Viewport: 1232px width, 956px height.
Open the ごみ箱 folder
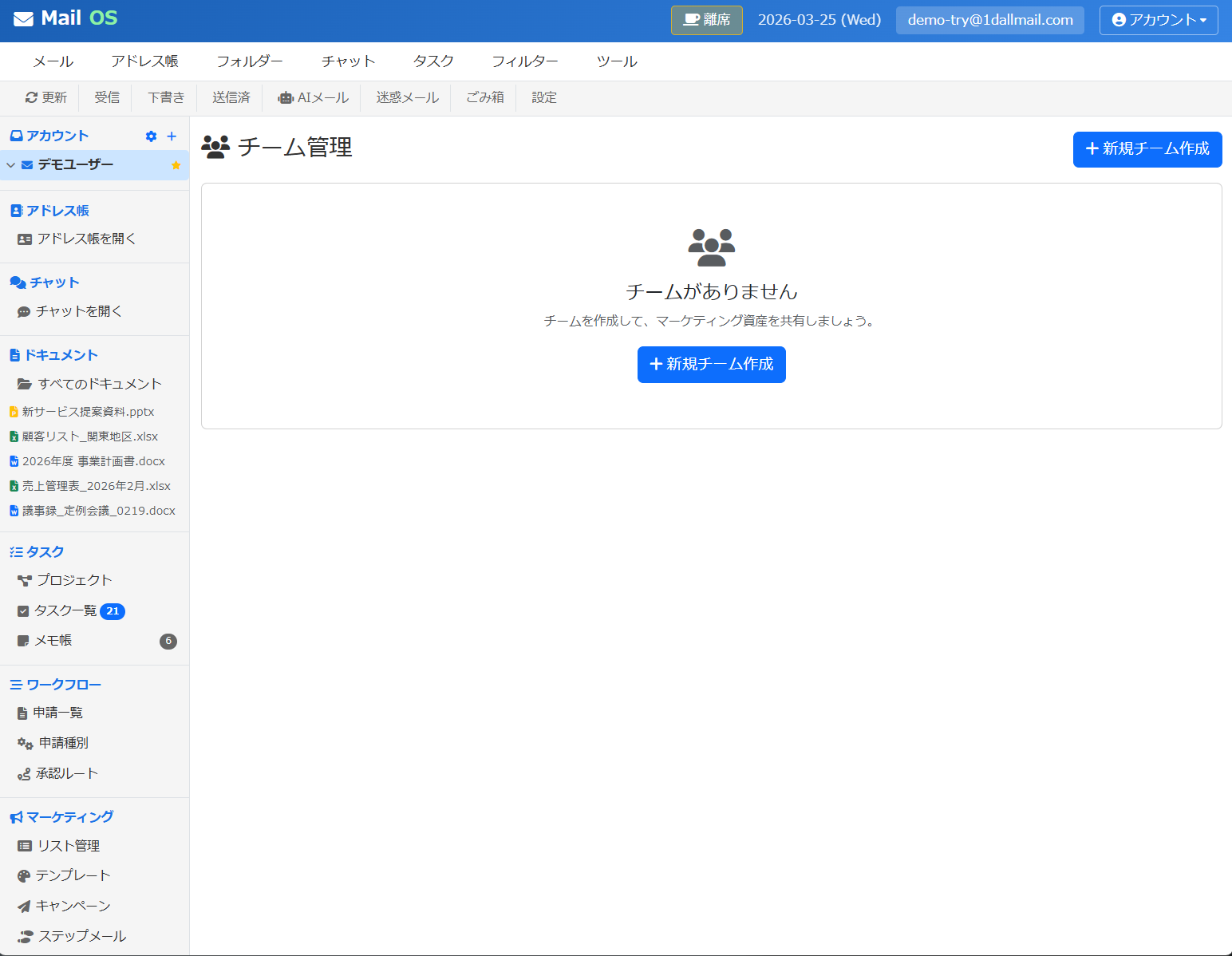tap(484, 97)
